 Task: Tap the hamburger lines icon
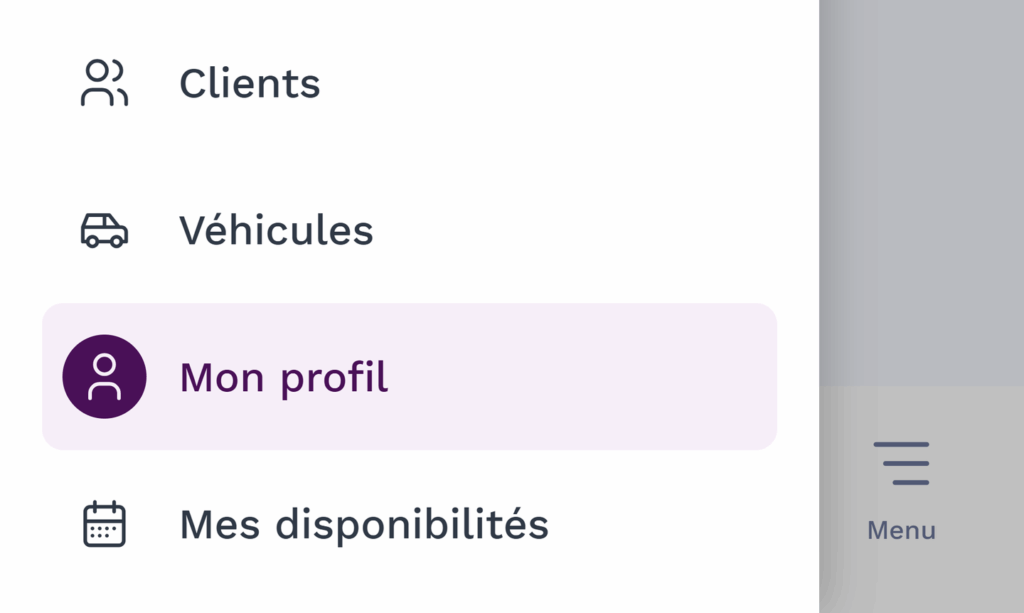pyautogui.click(x=901, y=463)
